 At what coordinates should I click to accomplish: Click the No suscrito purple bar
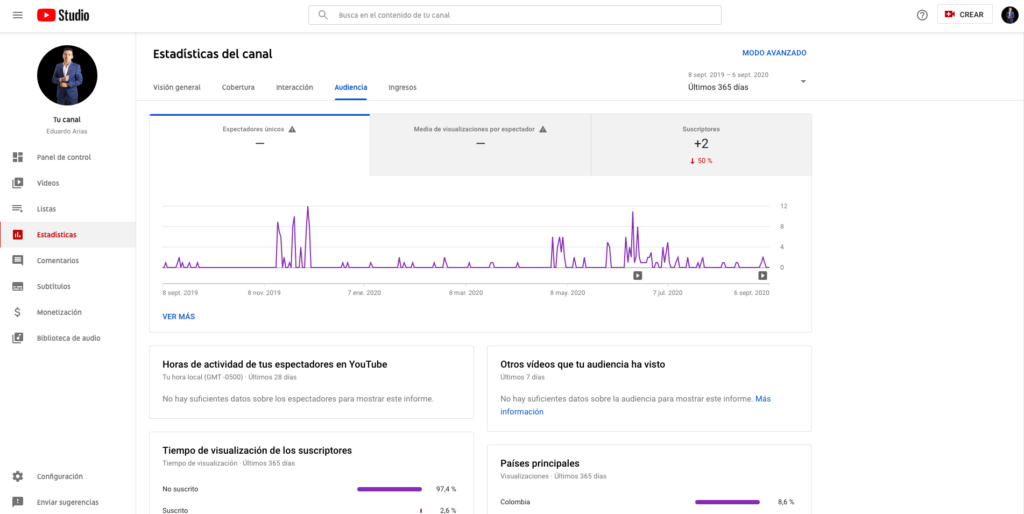[389, 489]
